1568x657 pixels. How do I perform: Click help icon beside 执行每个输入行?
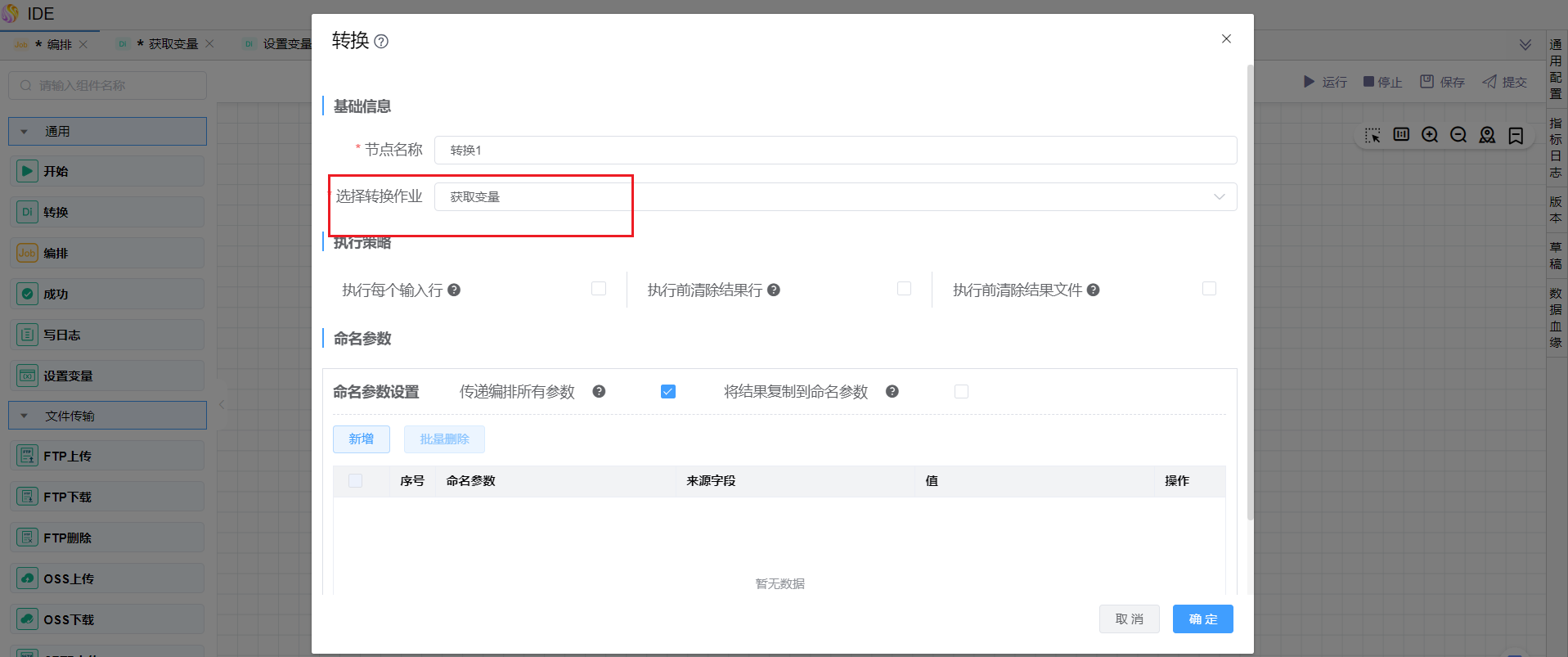click(x=454, y=290)
